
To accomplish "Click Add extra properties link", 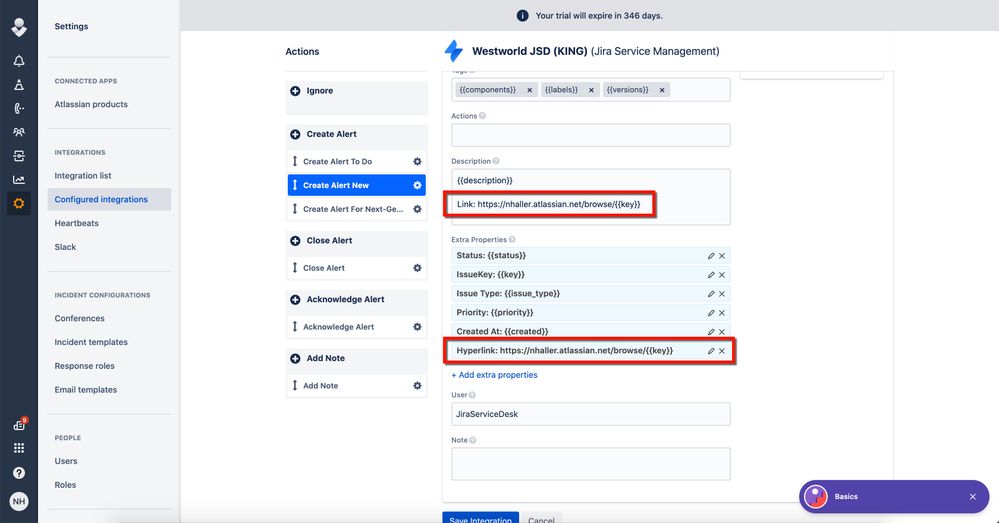I will click(494, 375).
